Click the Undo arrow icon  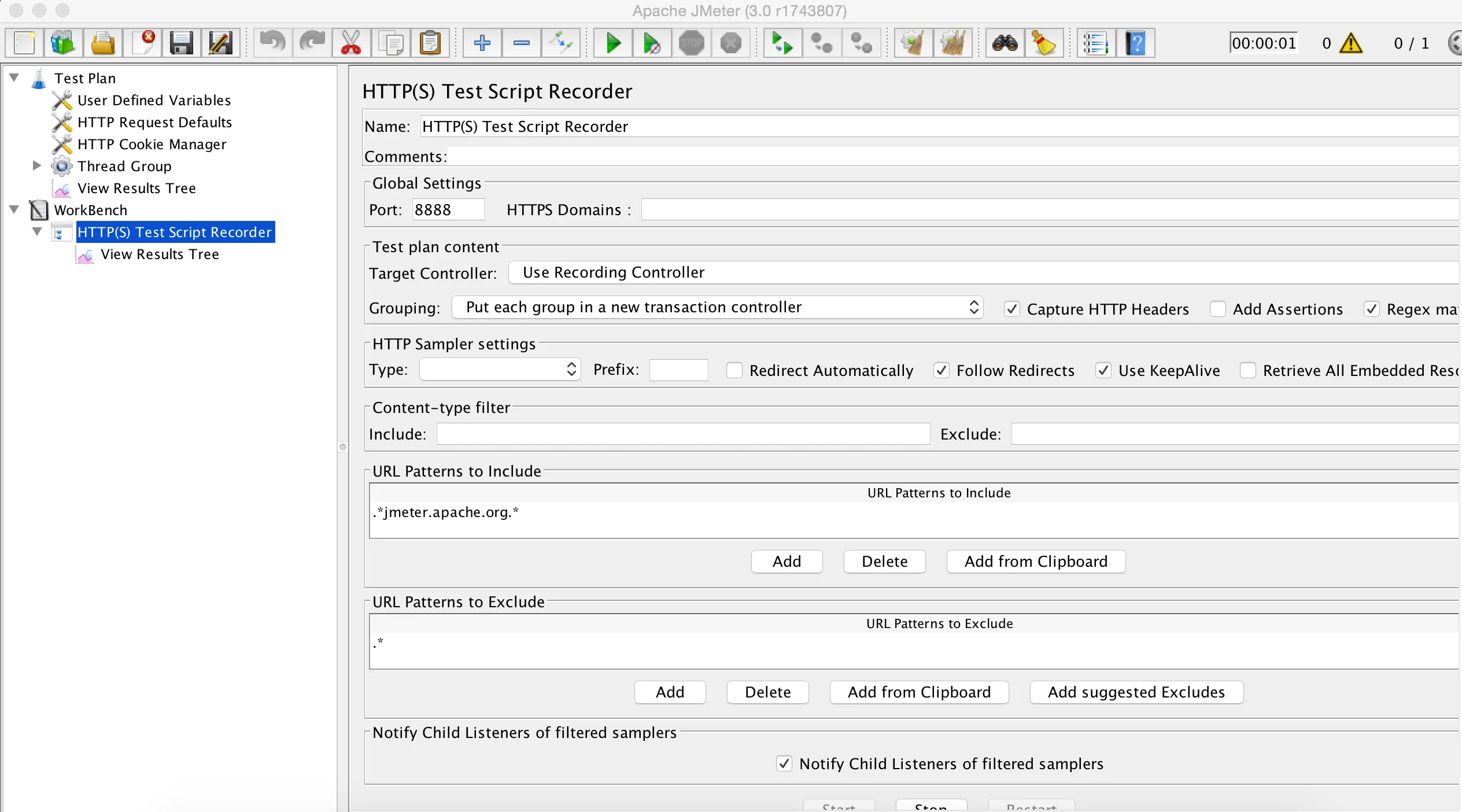[x=272, y=43]
